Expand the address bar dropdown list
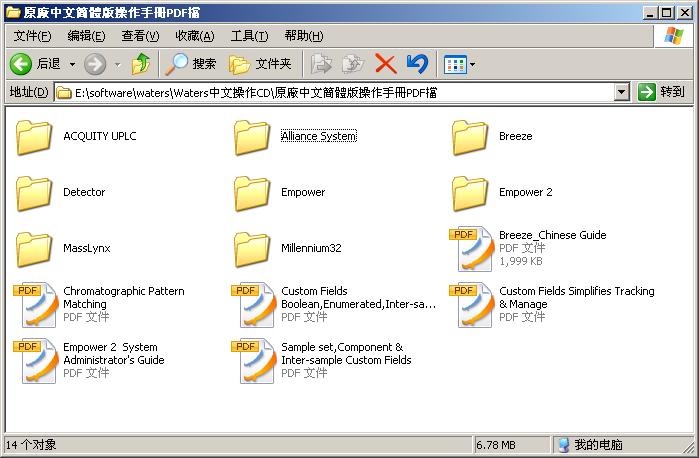Screen dimensions: 699x458 (x=621, y=93)
